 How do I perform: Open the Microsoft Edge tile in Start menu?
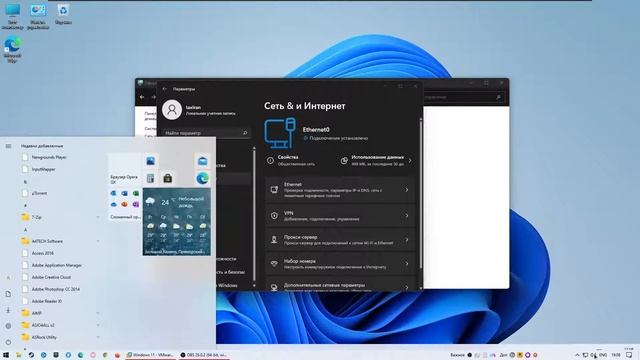[x=202, y=178]
